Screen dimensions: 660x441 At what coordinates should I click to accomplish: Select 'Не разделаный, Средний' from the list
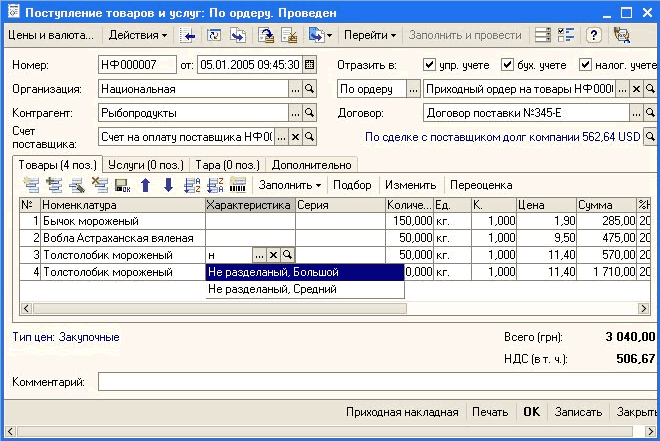pos(271,289)
